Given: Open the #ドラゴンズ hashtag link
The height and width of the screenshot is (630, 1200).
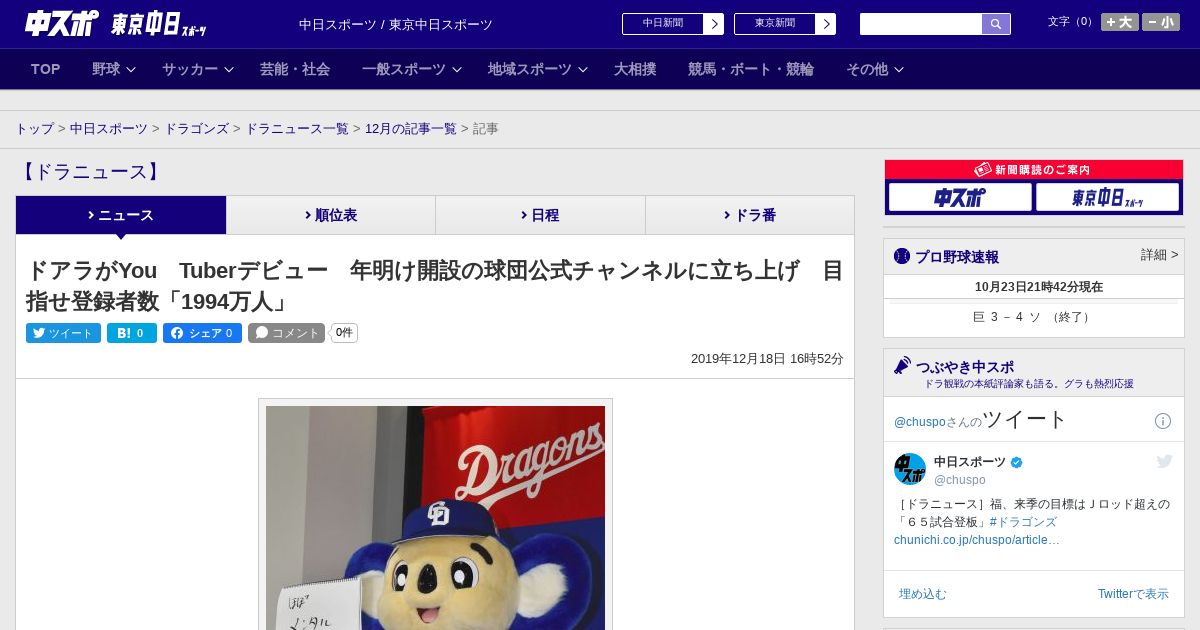Looking at the screenshot, I should pos(1023,522).
